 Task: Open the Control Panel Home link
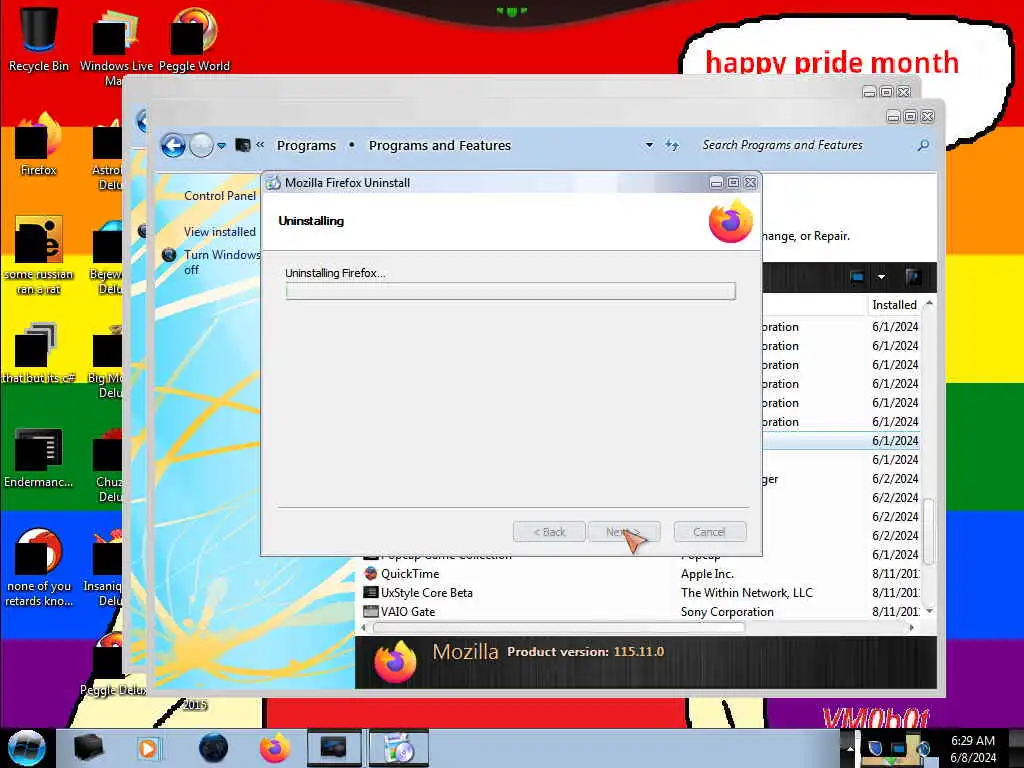click(x=220, y=196)
